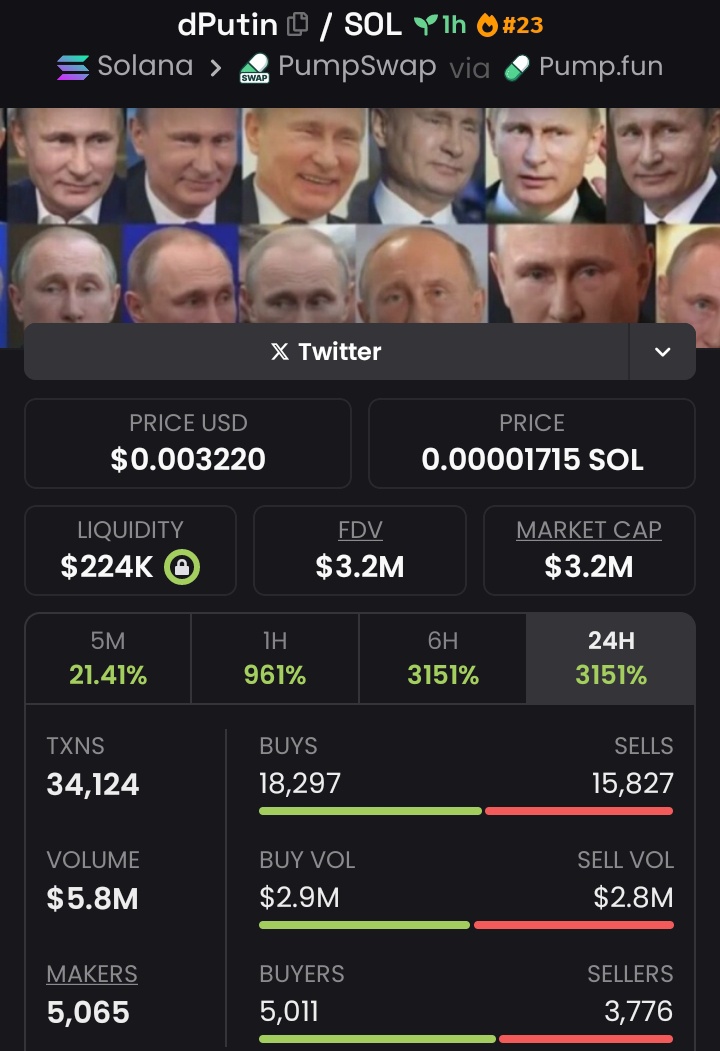This screenshot has width=720, height=1051.
Task: Open the Twitter link button
Action: pyautogui.click(x=326, y=352)
